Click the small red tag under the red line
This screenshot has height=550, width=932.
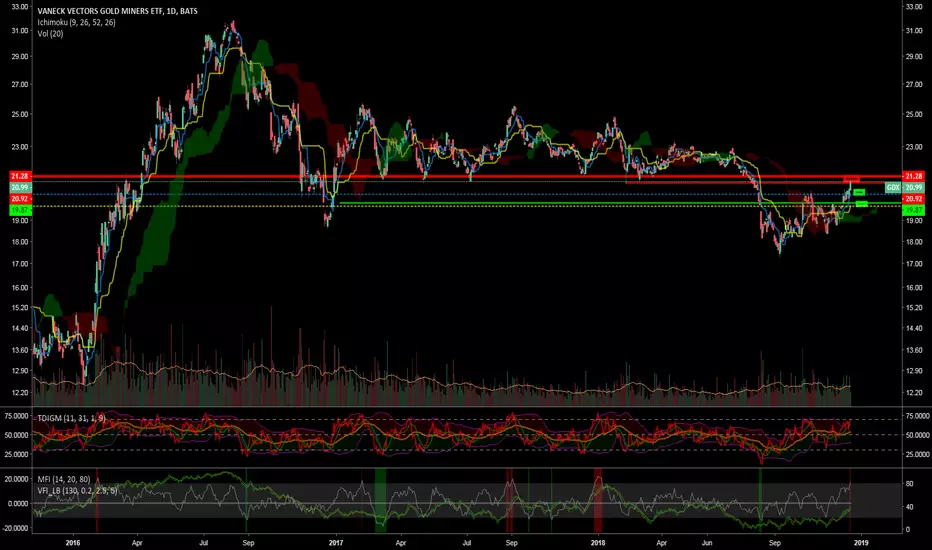tap(852, 180)
